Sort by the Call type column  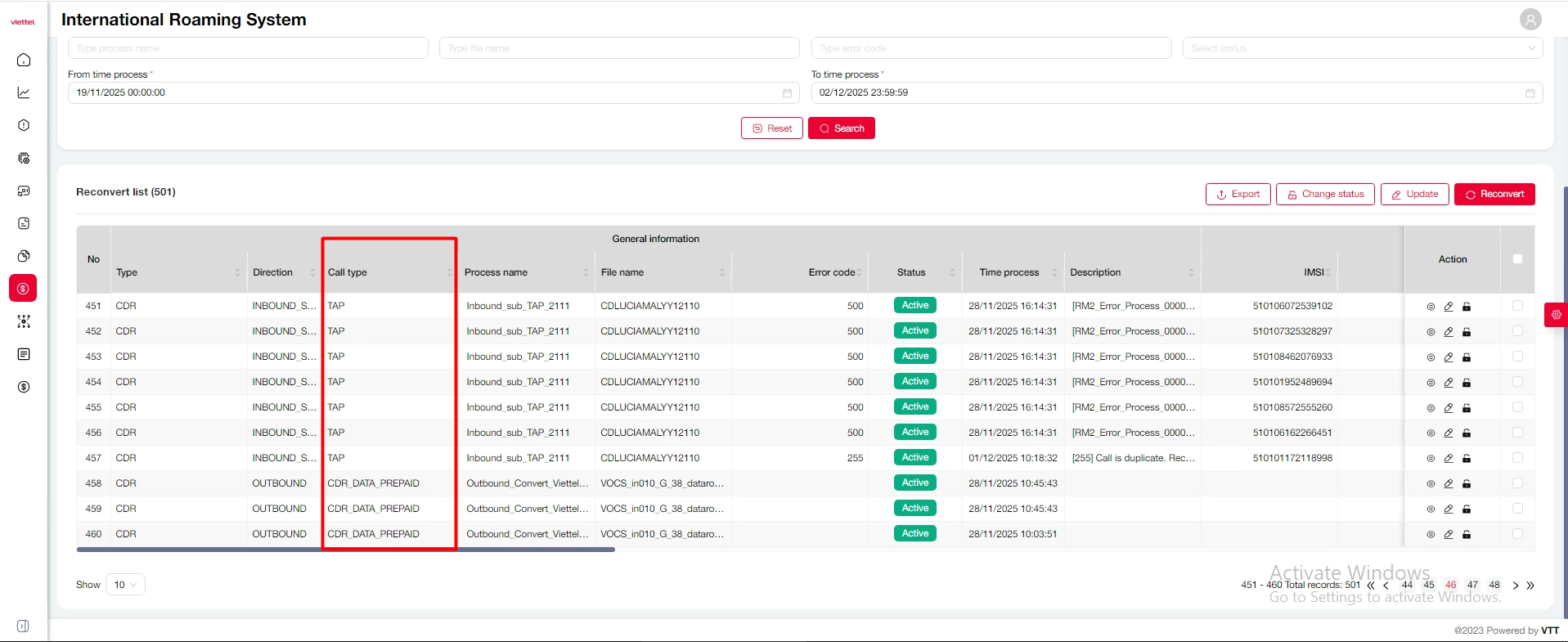pyautogui.click(x=448, y=272)
